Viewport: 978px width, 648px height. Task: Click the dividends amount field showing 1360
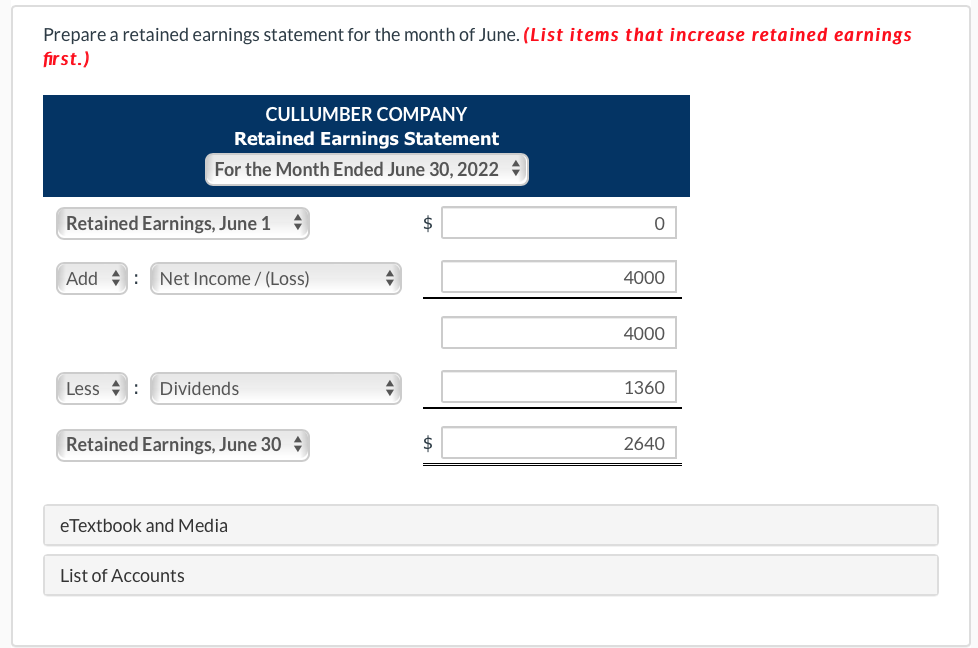pyautogui.click(x=559, y=387)
